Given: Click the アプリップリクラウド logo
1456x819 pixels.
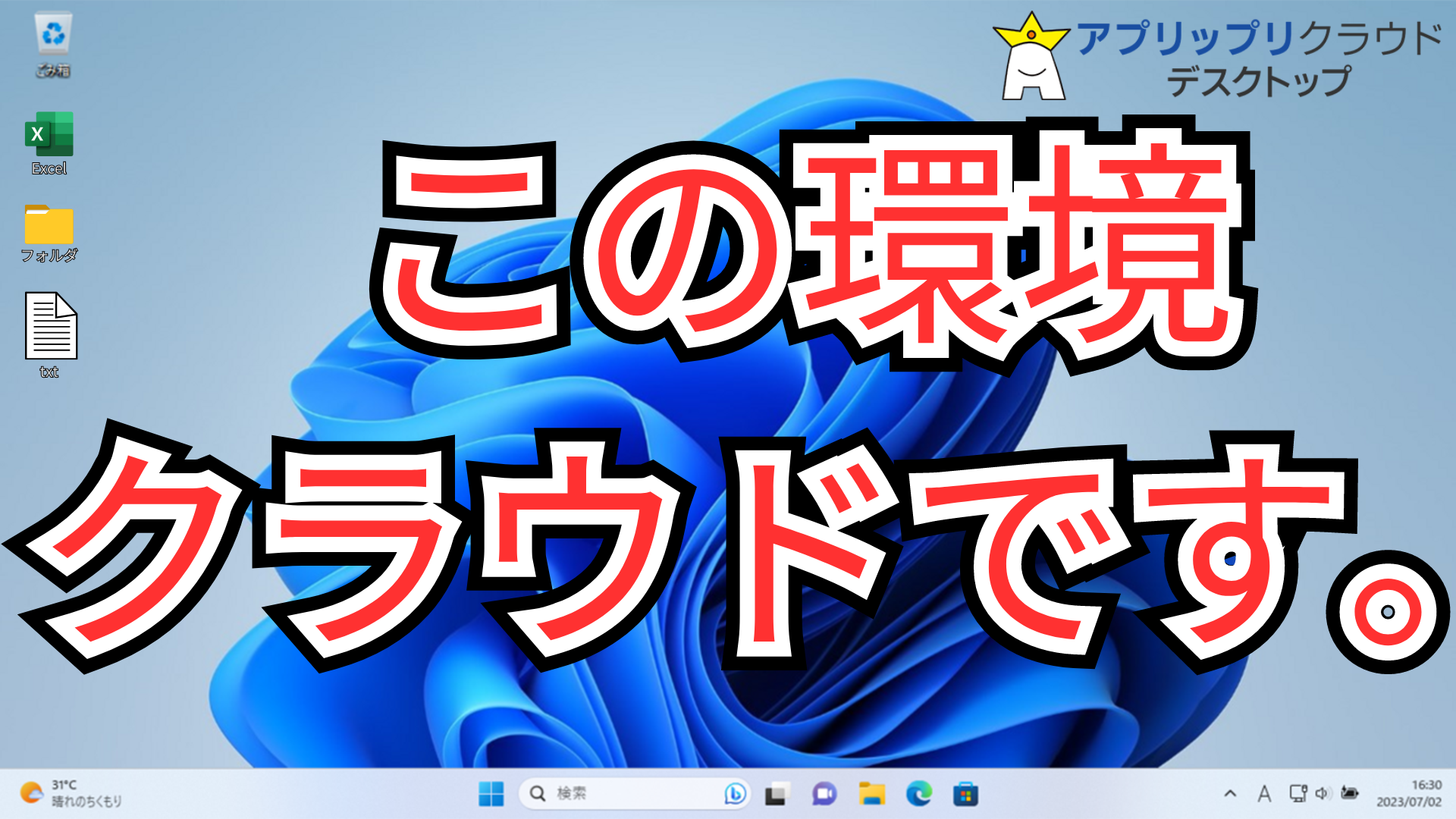Looking at the screenshot, I should tap(1218, 58).
